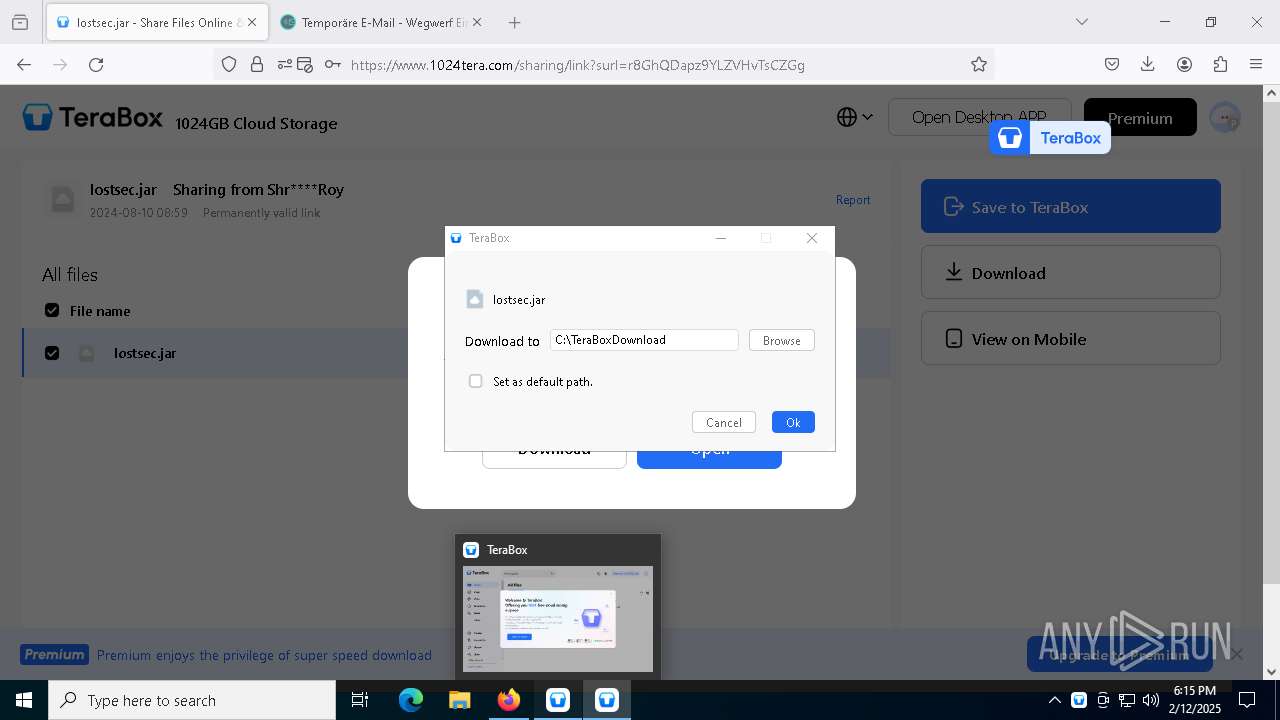Open File Explorer from taskbar
Screen dimensions: 1280x720
pos(459,700)
